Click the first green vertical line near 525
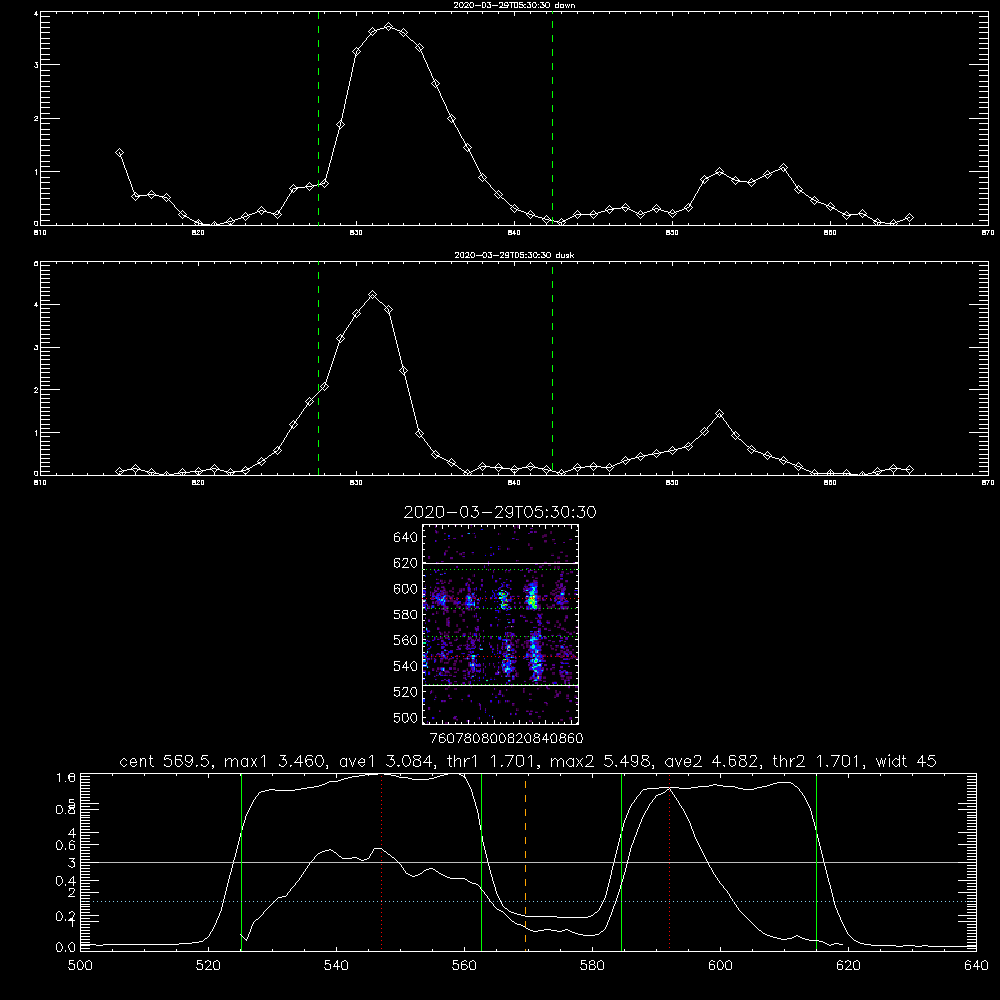The height and width of the screenshot is (1000, 1000). [x=241, y=862]
